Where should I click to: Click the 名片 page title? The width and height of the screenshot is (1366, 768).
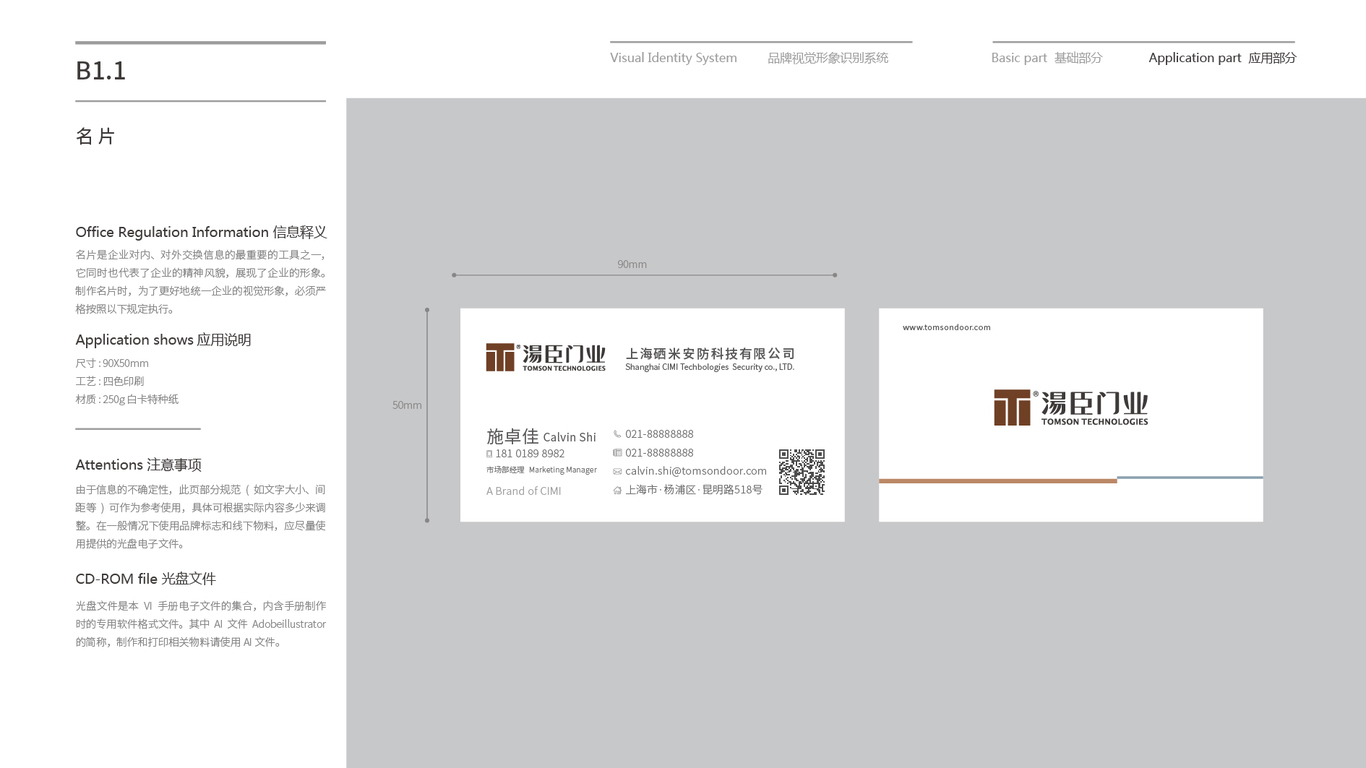[96, 136]
